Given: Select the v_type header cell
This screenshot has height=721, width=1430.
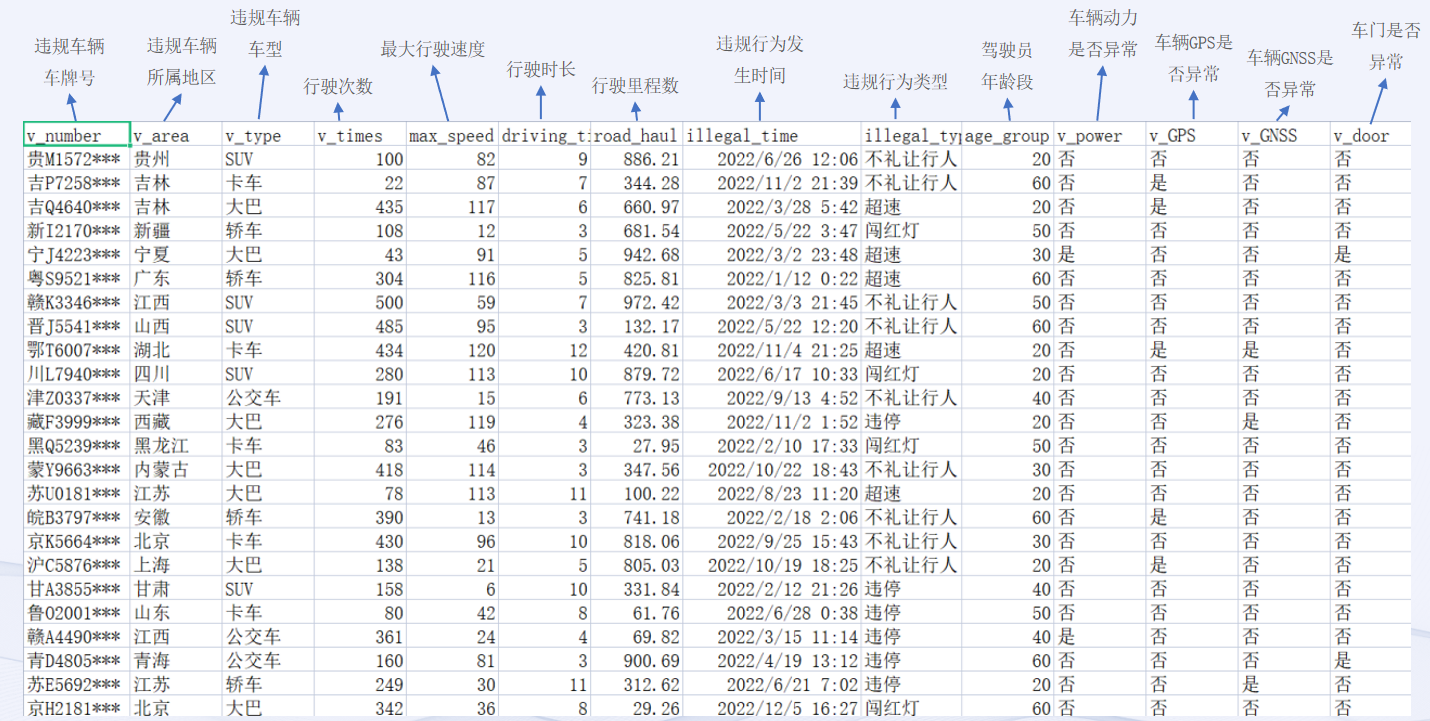Looking at the screenshot, I should (x=267, y=135).
